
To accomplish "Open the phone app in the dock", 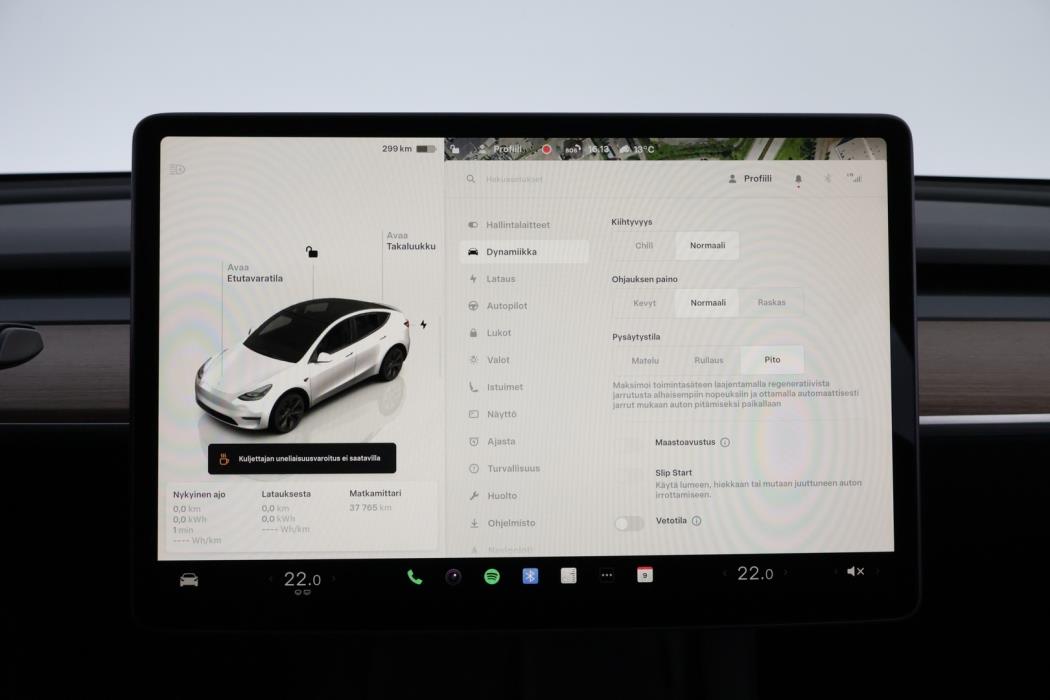I will [413, 576].
